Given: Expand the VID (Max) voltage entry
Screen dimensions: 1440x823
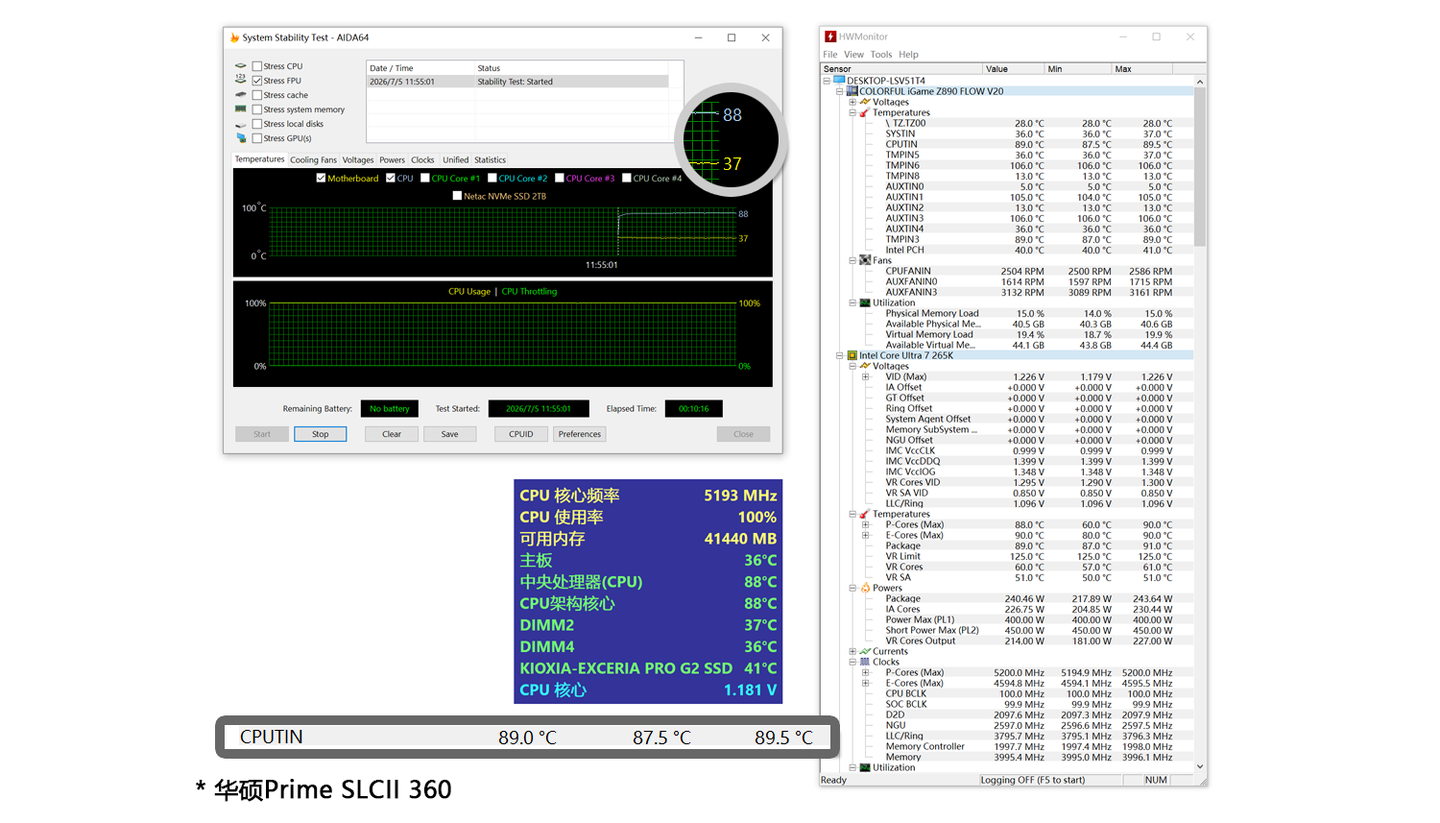Looking at the screenshot, I should pyautogui.click(x=865, y=377).
